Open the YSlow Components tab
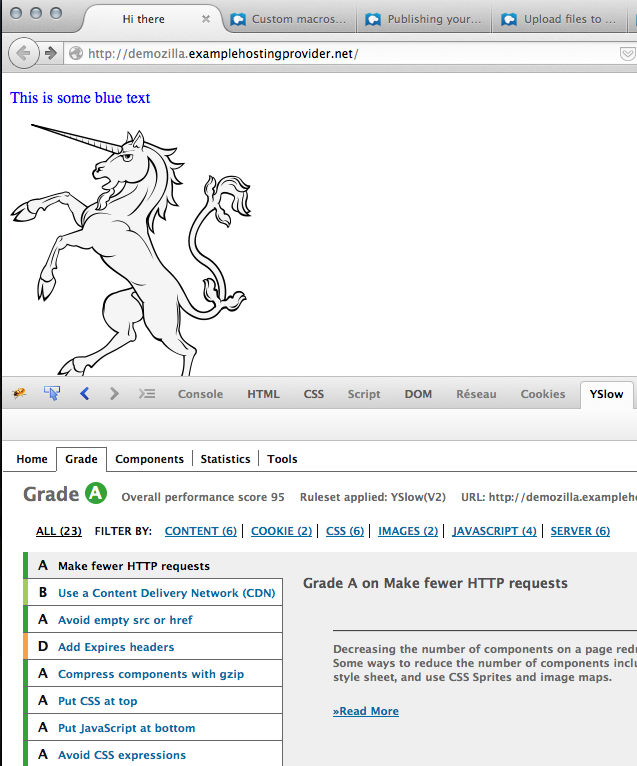The height and width of the screenshot is (766, 637). coord(150,459)
